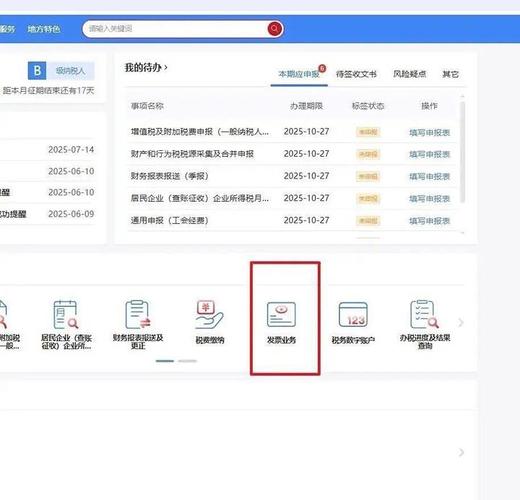Go to second carousel page indicator
The height and width of the screenshot is (500, 520).
point(187,361)
